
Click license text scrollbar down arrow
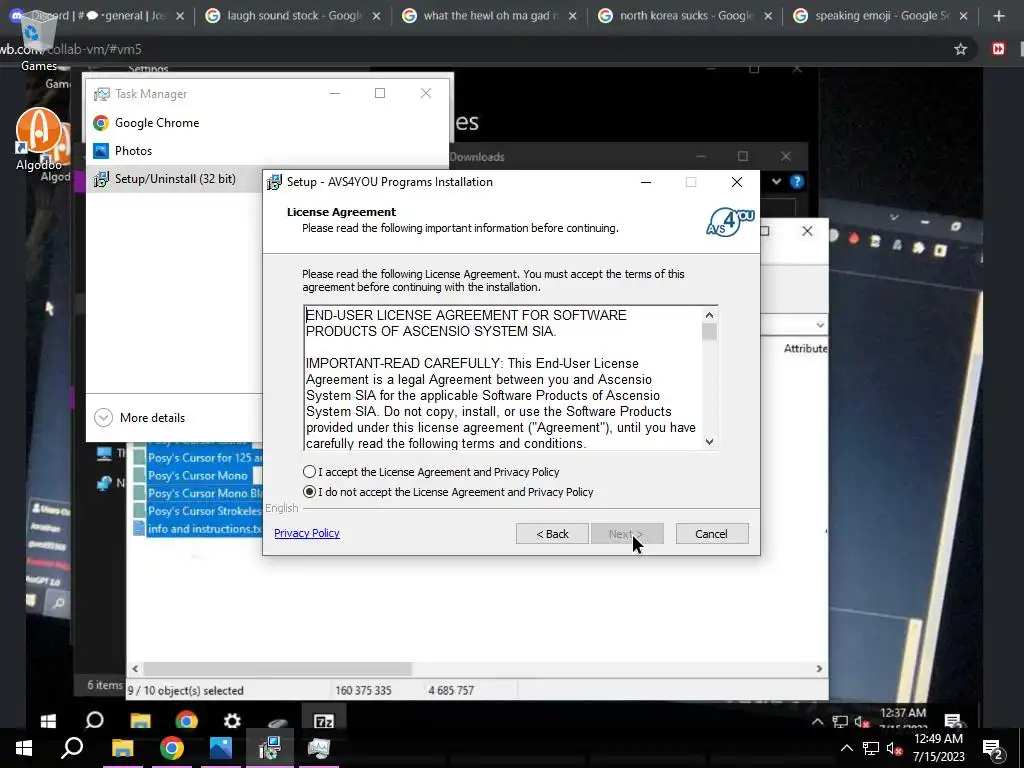[x=709, y=442]
